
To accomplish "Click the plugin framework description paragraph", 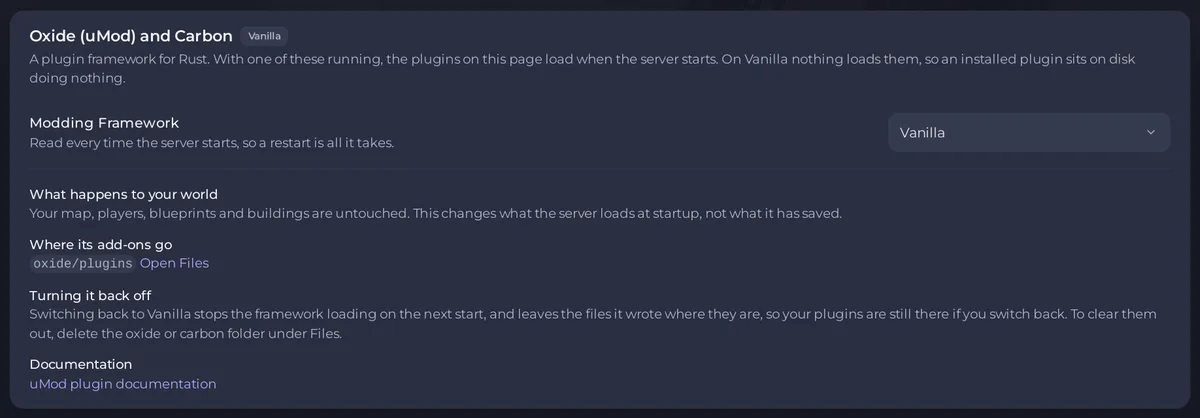I will click(582, 68).
